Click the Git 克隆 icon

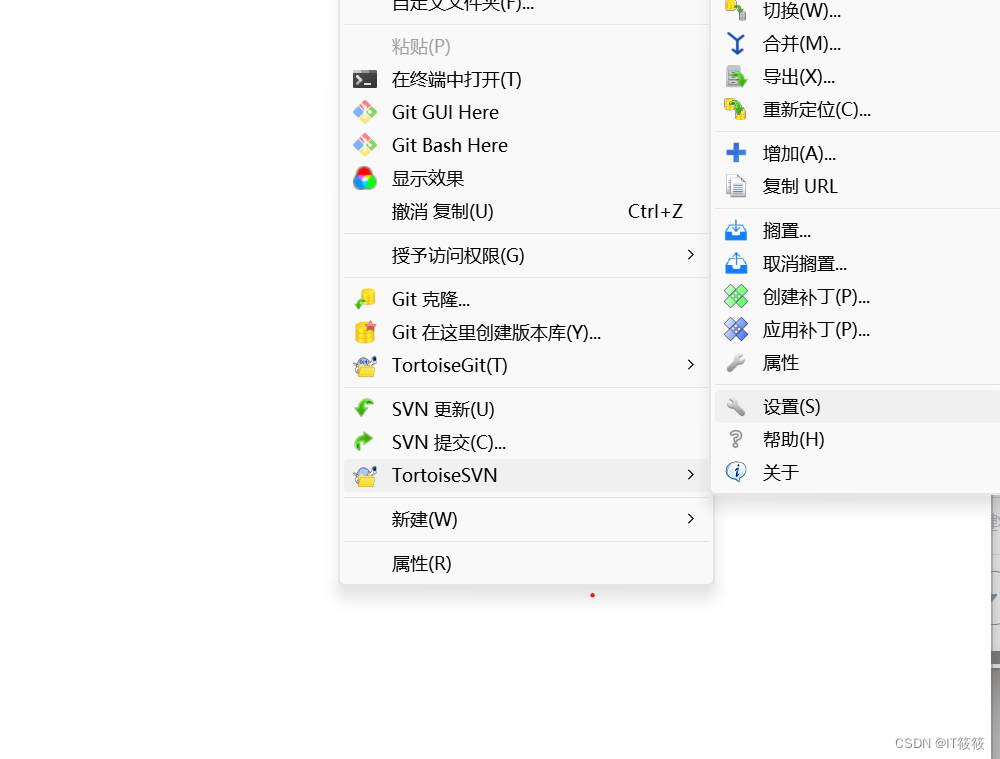click(365, 299)
